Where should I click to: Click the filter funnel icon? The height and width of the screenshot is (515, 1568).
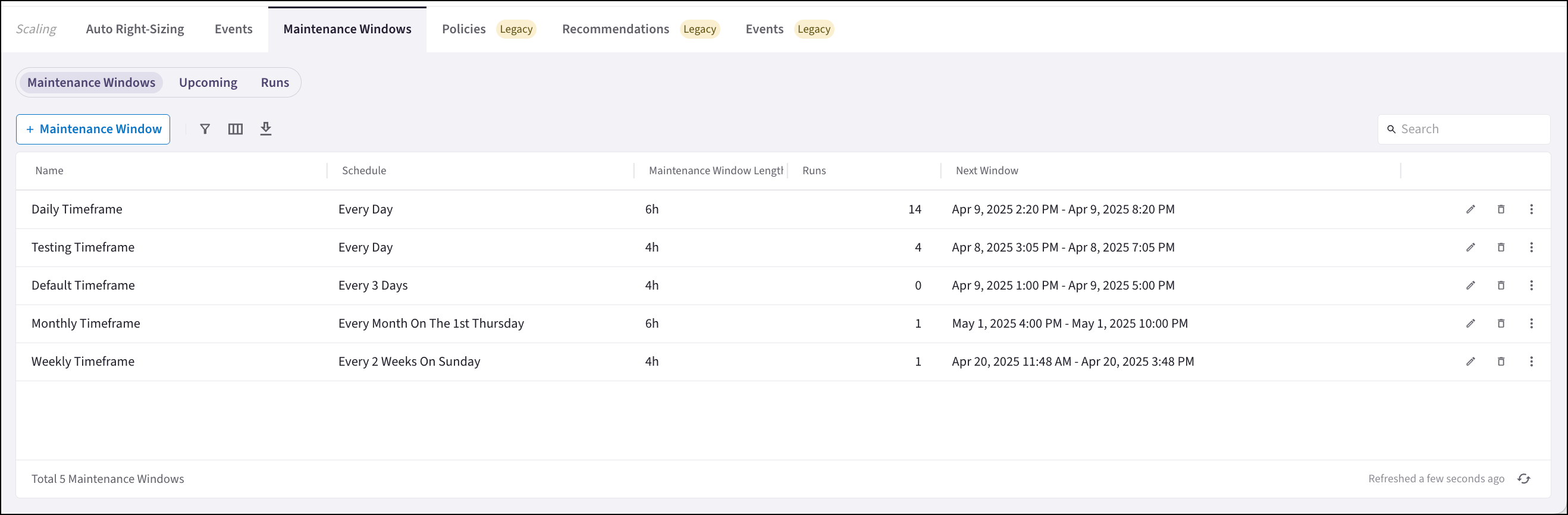[205, 129]
